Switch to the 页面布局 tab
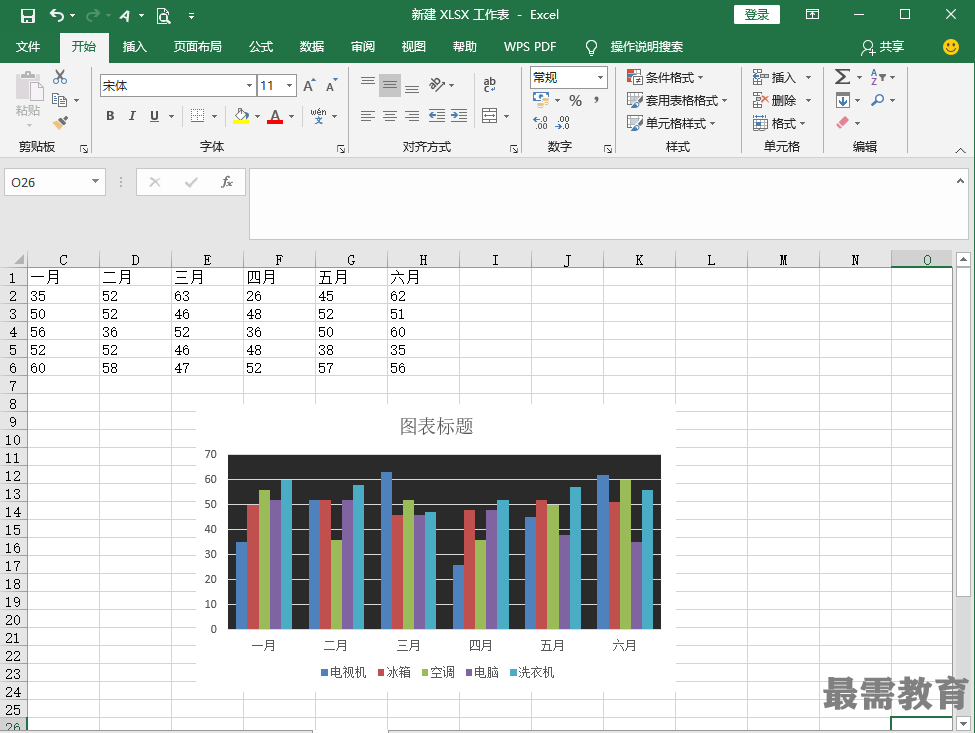Screen dimensions: 975x733 198,47
